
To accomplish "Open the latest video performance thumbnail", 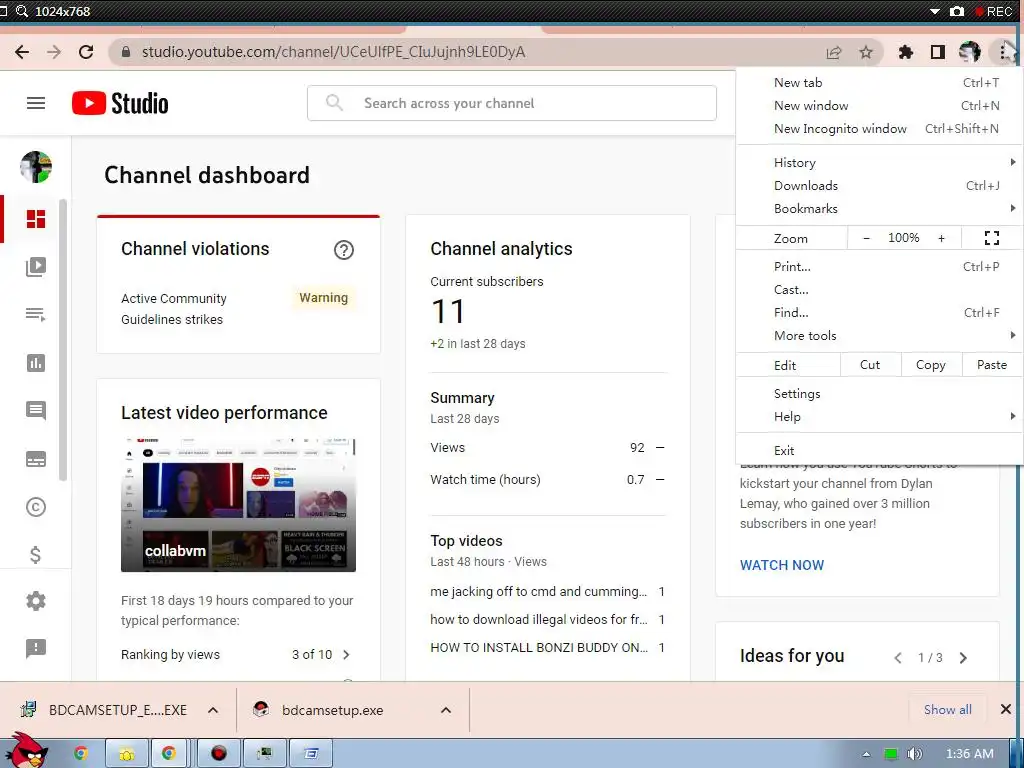I will [238, 505].
